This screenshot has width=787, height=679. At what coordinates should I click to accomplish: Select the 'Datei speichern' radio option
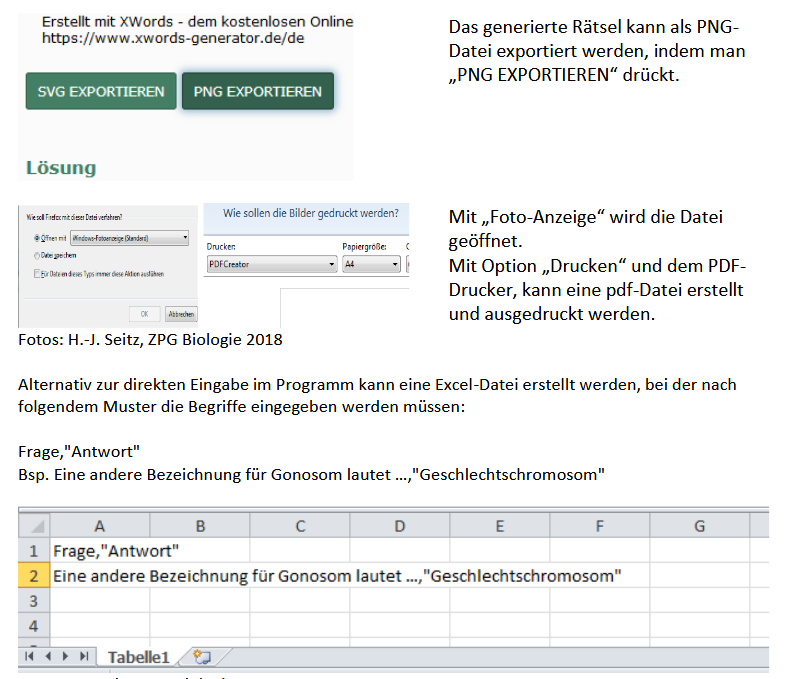tap(37, 256)
